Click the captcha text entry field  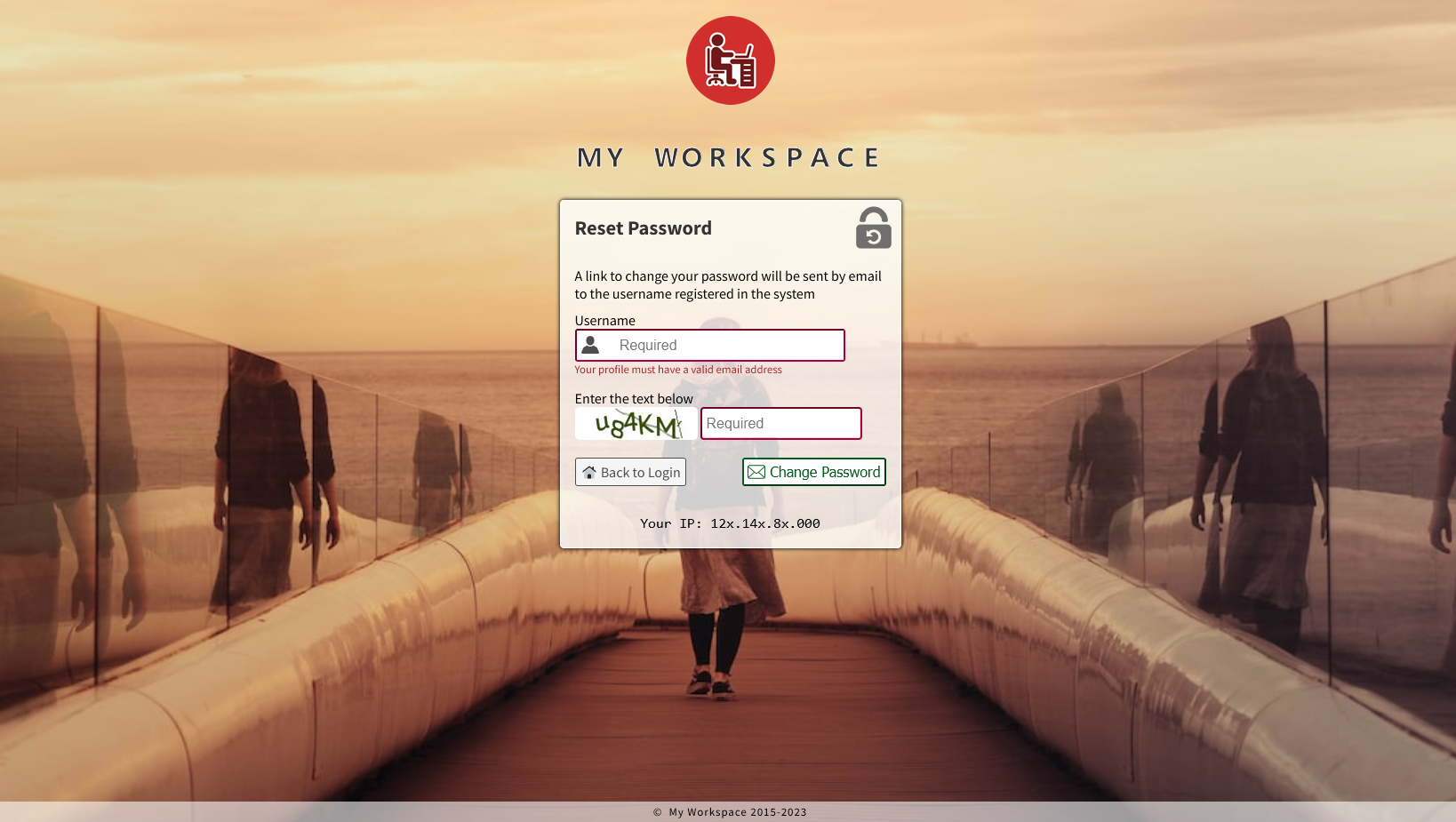pos(780,423)
